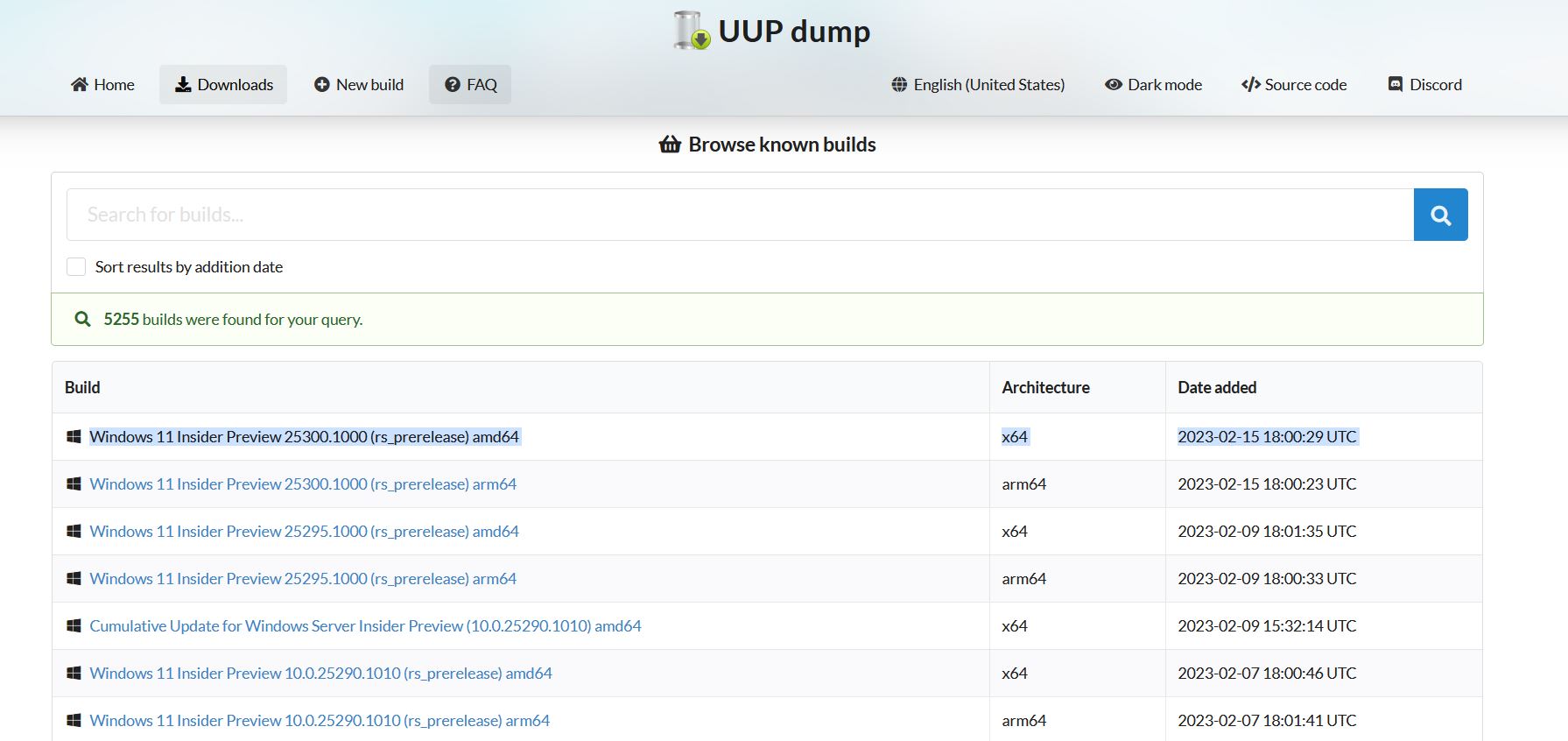Click Windows icon beside 25295.1000 arm64 build
1568x741 pixels.
tap(74, 579)
